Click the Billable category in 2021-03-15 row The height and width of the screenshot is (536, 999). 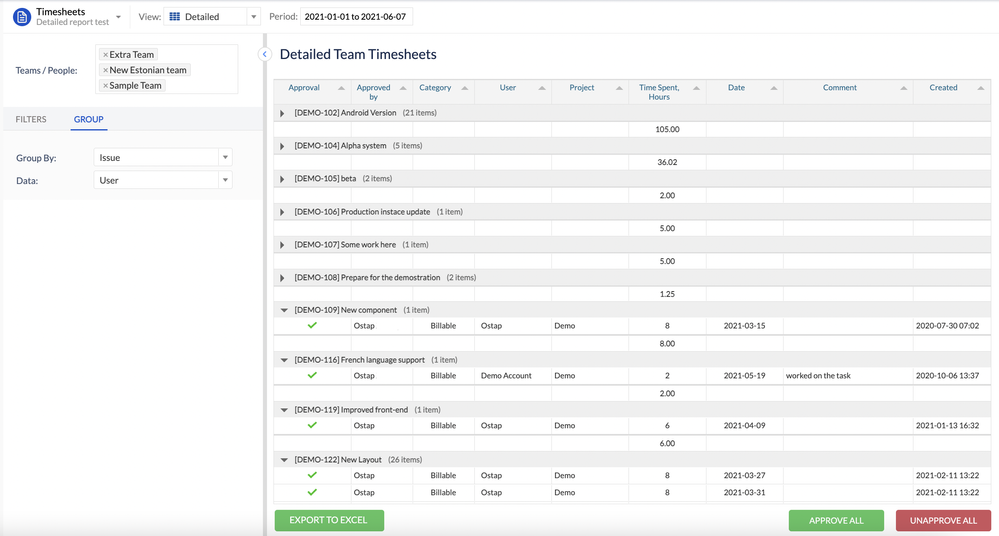coord(443,326)
